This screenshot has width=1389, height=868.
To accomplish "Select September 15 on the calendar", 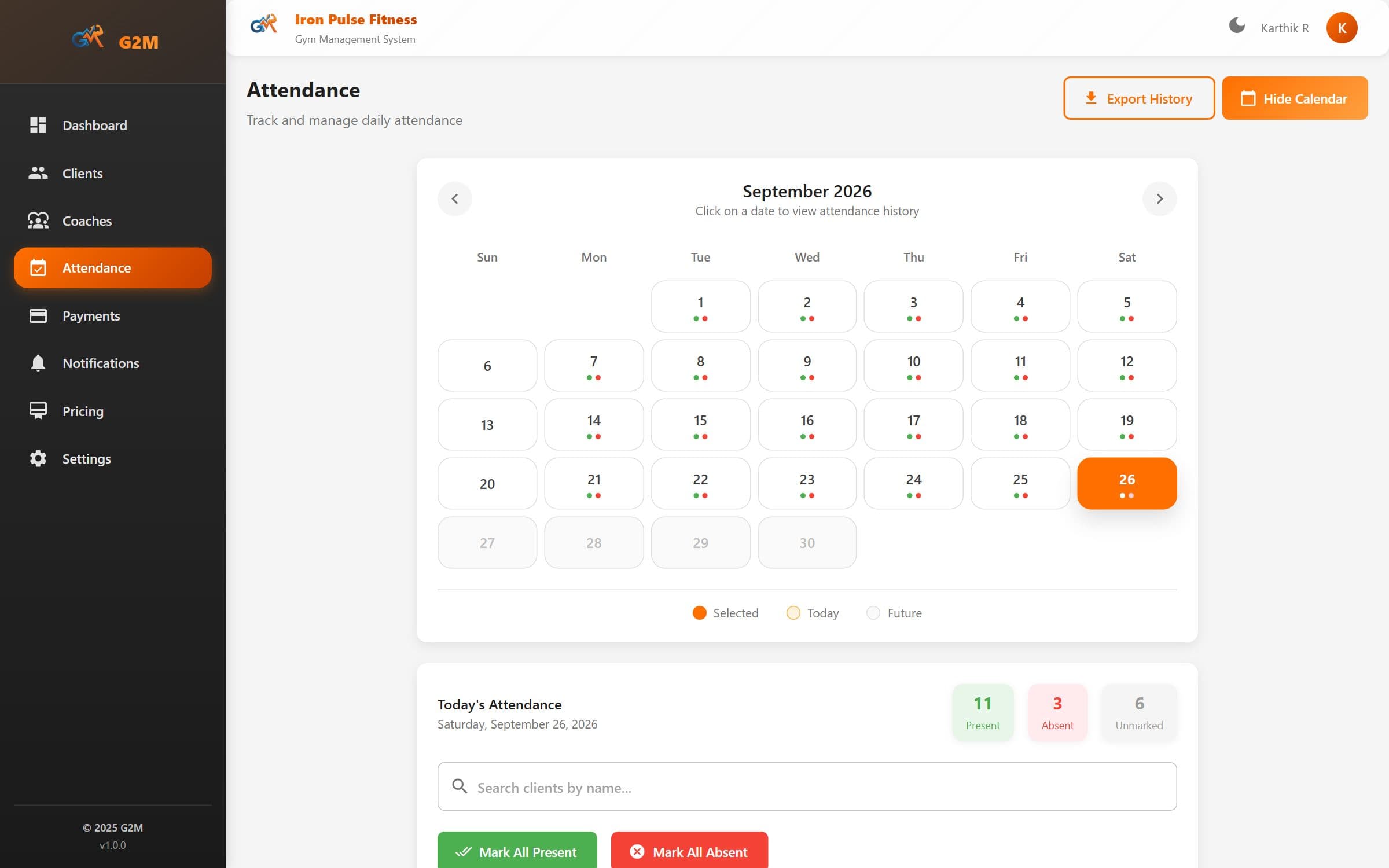I will point(700,425).
